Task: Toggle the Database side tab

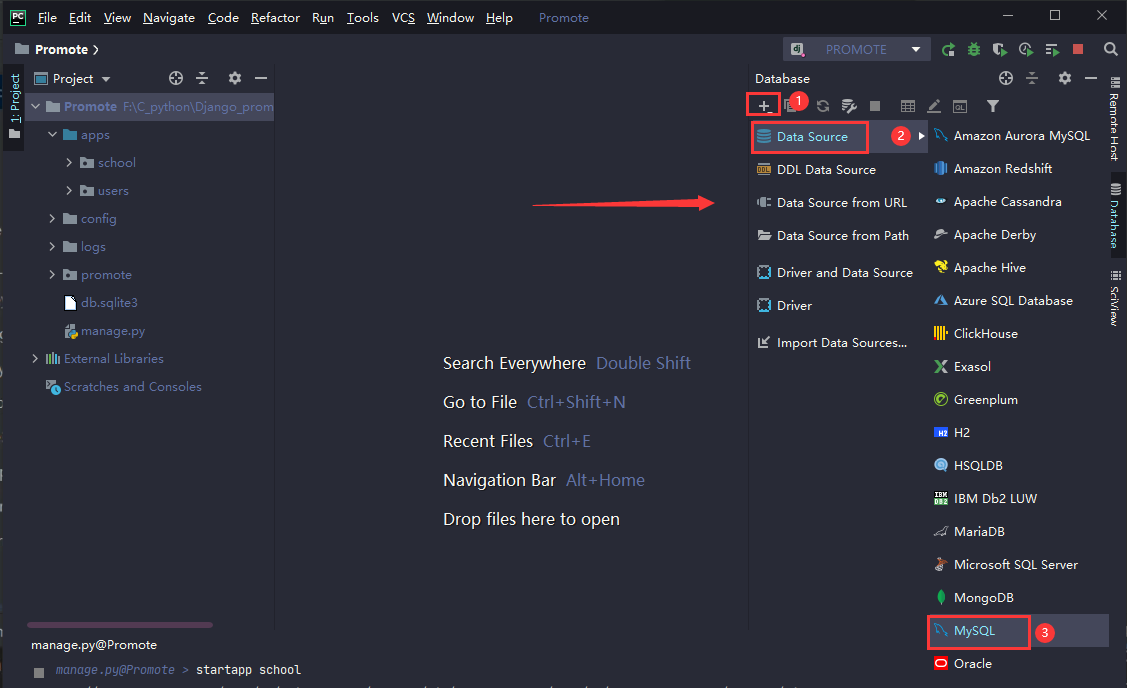Action: pyautogui.click(x=1115, y=215)
